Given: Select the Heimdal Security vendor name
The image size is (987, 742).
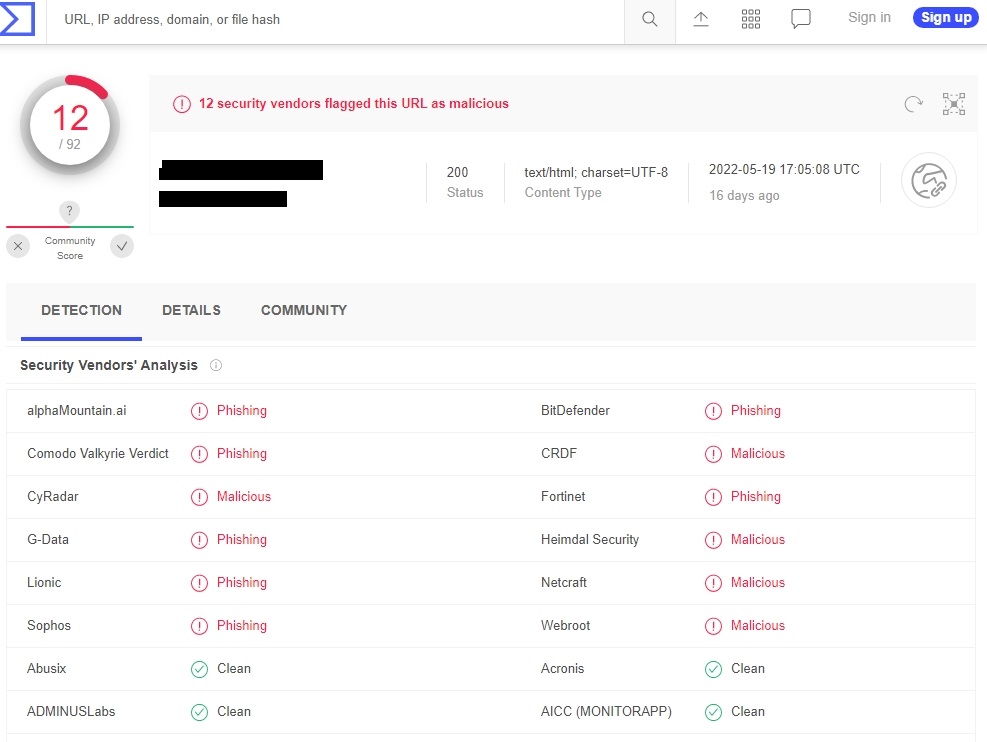Looking at the screenshot, I should [590, 539].
